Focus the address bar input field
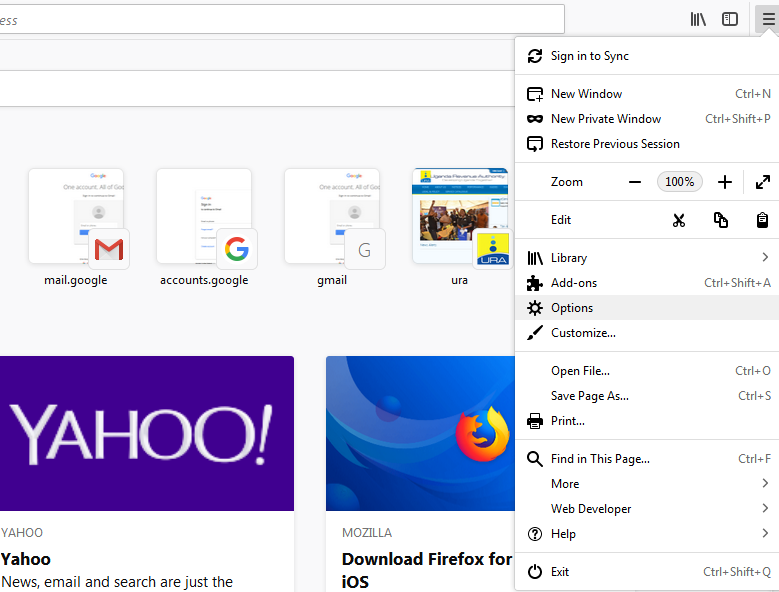 282,20
